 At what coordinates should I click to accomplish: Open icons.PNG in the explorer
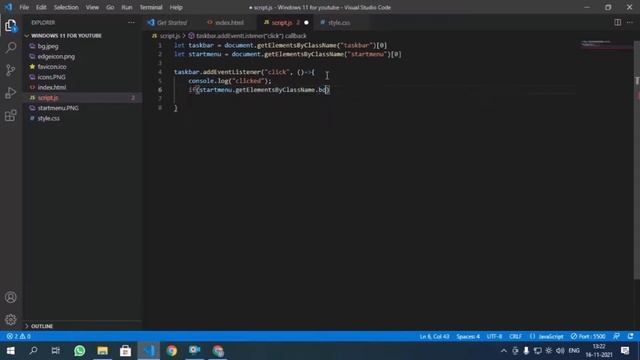[51, 77]
